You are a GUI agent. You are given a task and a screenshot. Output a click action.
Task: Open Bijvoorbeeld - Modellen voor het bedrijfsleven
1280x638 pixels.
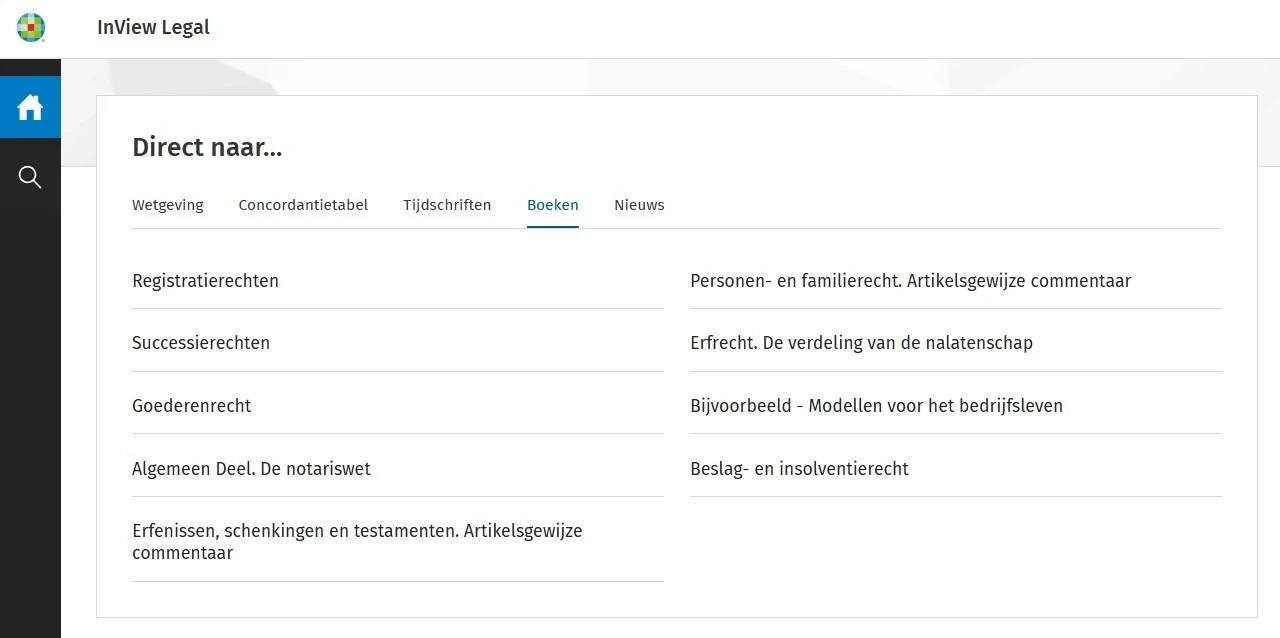876,406
